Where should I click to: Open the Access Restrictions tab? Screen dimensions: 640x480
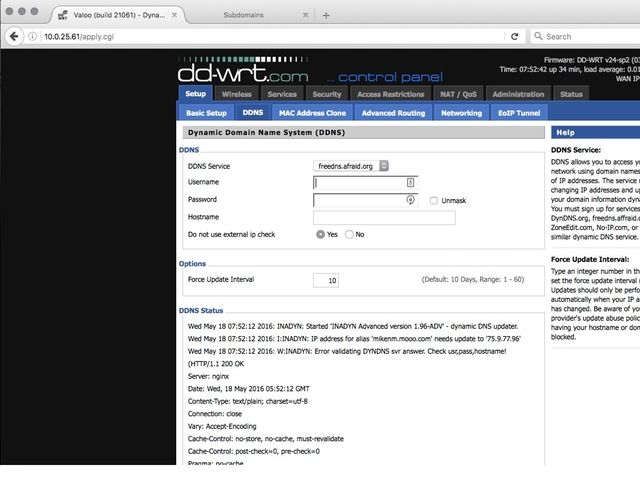pyautogui.click(x=391, y=94)
